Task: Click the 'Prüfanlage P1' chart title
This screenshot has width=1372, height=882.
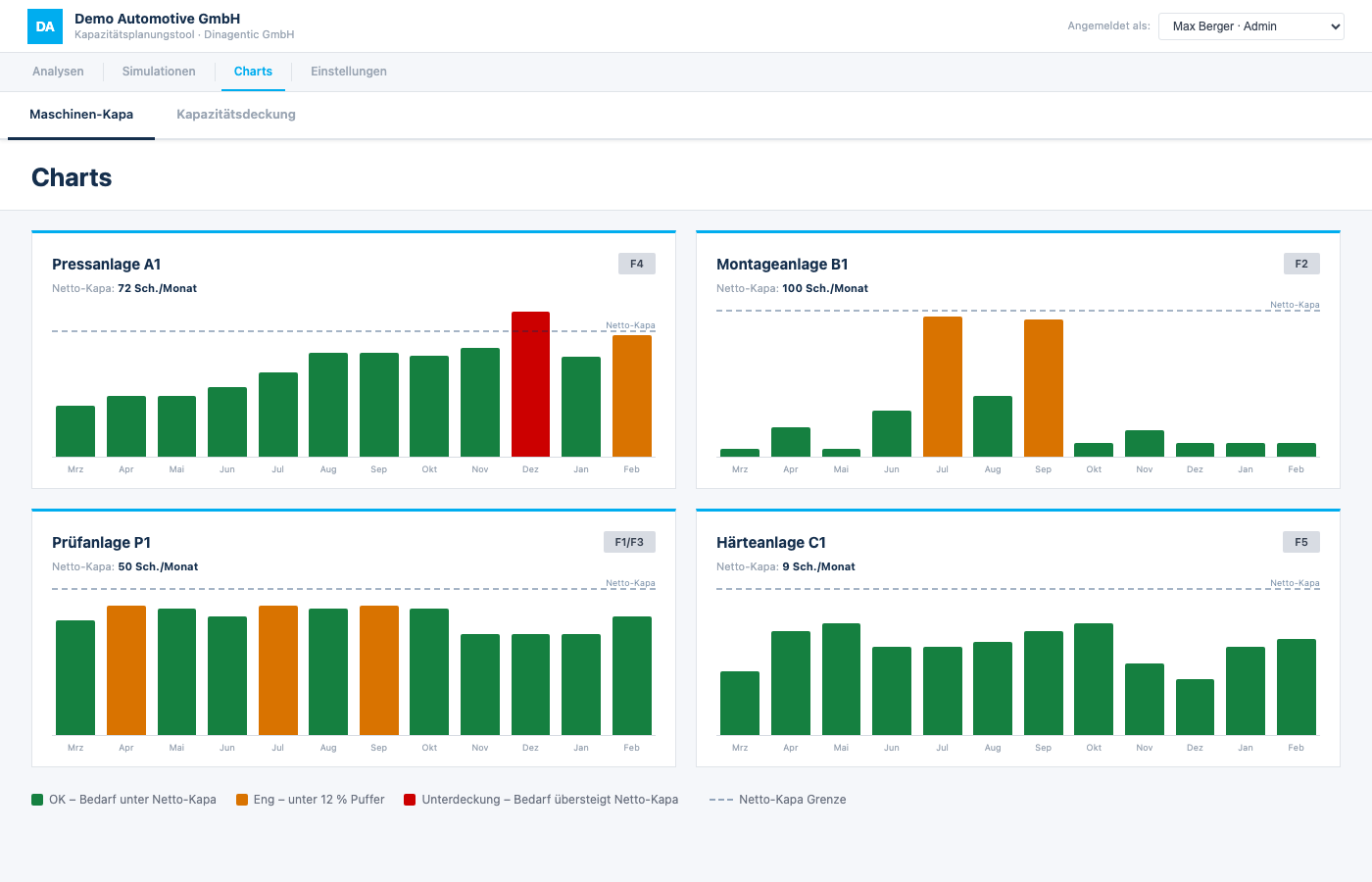Action: 101,543
